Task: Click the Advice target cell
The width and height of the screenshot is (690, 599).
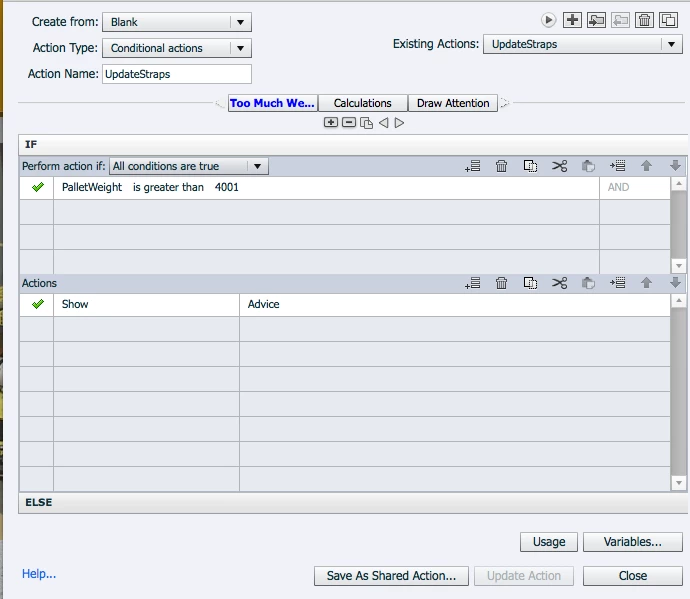Action: 455,304
